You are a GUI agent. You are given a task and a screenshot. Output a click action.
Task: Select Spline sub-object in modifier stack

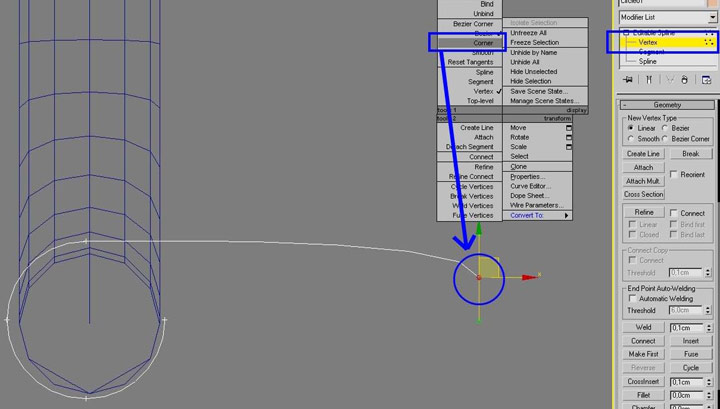pyautogui.click(x=648, y=62)
